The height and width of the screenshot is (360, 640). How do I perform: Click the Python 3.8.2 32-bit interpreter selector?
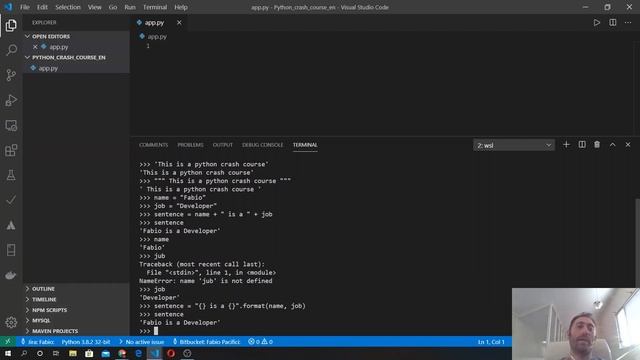[86, 342]
